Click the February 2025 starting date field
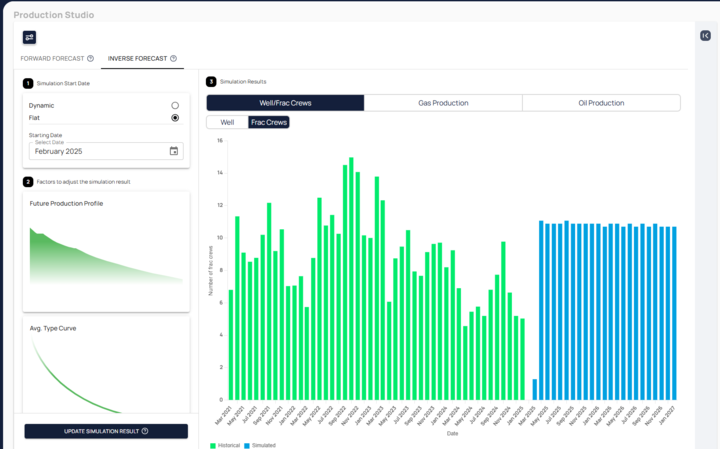Image resolution: width=720 pixels, height=449 pixels. (x=98, y=151)
